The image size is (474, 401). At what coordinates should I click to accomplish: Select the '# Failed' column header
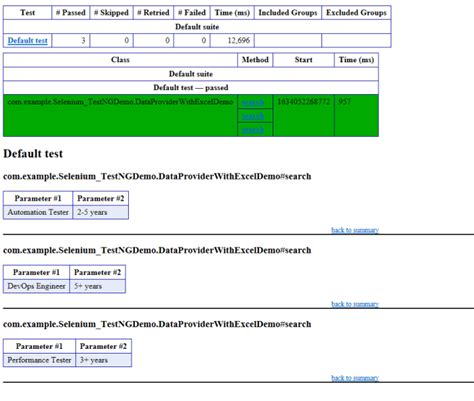pyautogui.click(x=192, y=13)
